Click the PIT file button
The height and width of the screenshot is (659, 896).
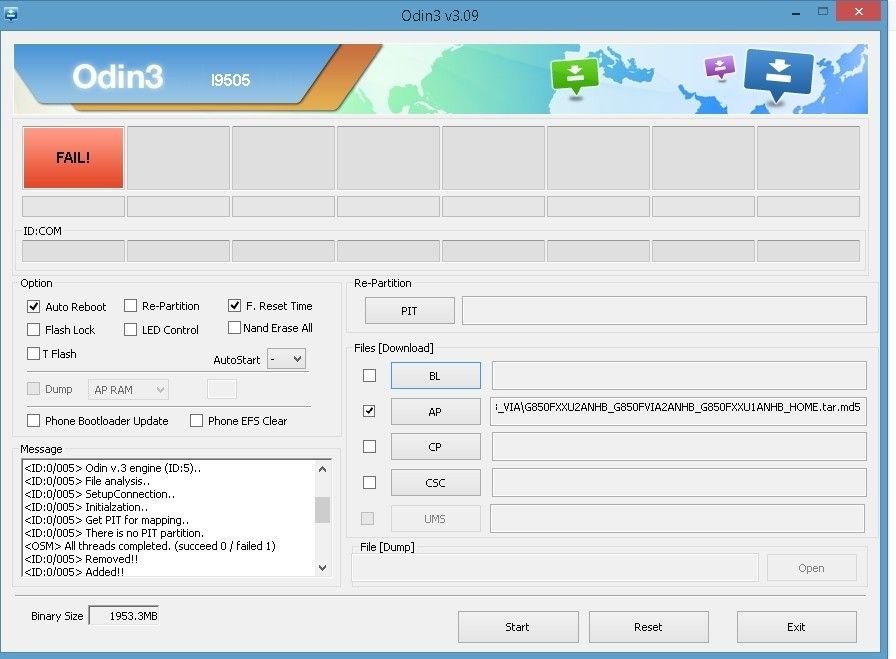pyautogui.click(x=410, y=311)
